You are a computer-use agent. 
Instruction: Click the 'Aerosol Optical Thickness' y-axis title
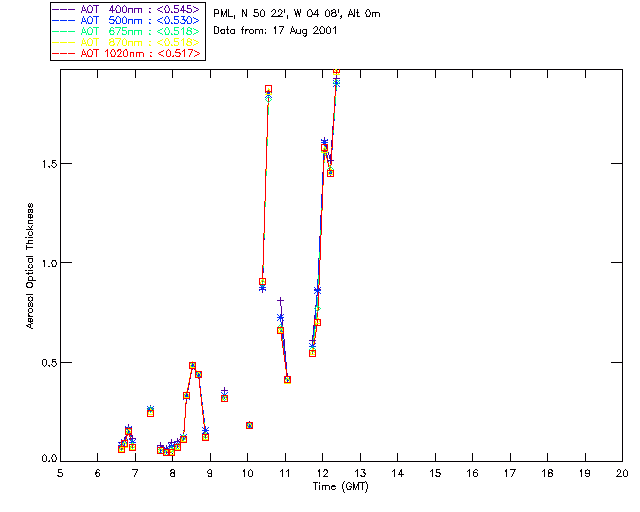[x=30, y=266]
